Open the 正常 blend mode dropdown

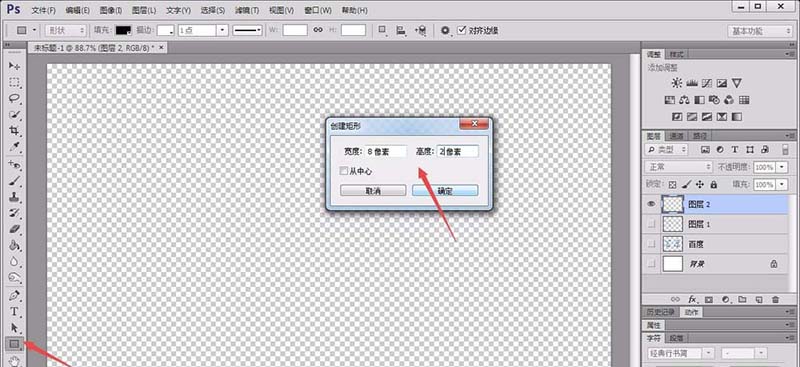pyautogui.click(x=679, y=167)
